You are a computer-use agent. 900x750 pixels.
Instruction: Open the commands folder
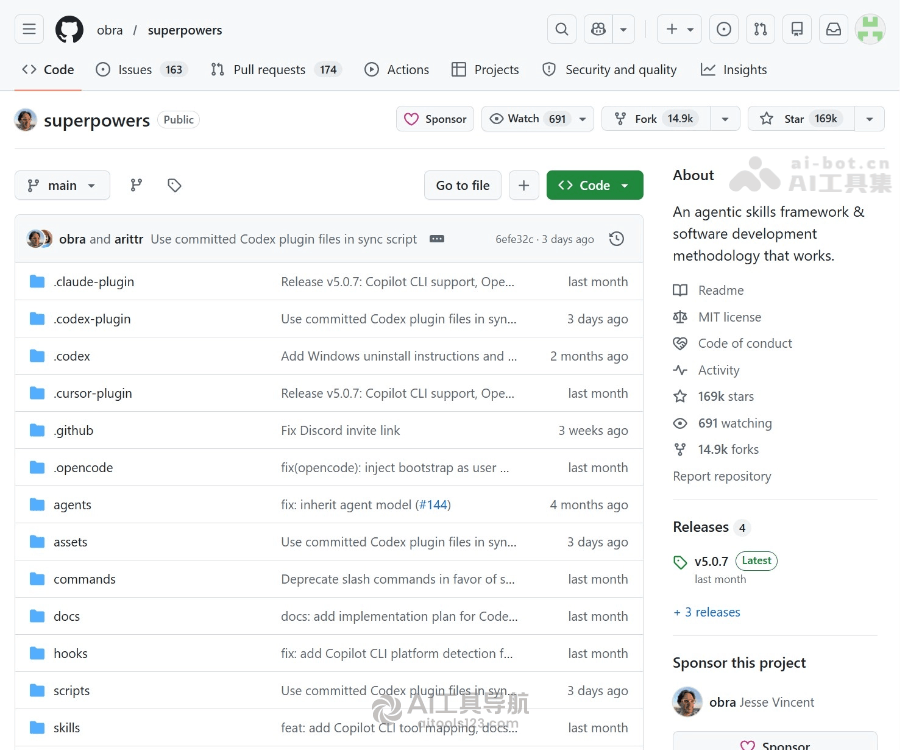[84, 580]
